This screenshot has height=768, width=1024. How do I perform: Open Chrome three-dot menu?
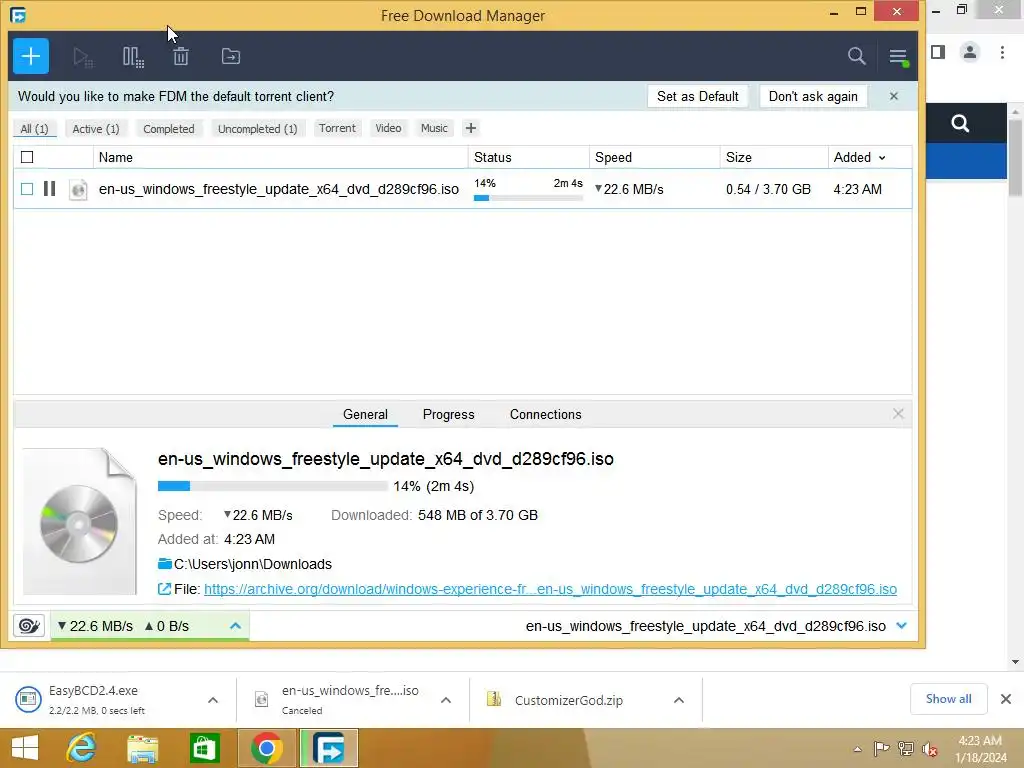tap(1002, 52)
